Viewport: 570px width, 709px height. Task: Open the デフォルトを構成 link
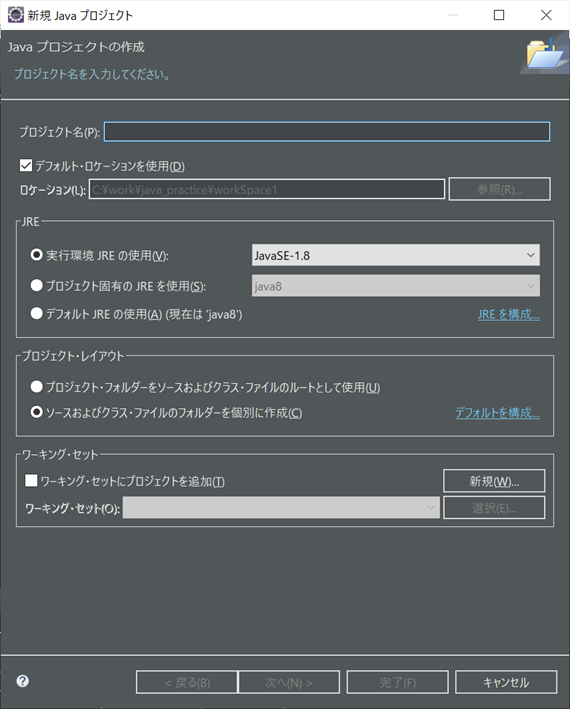click(x=497, y=413)
